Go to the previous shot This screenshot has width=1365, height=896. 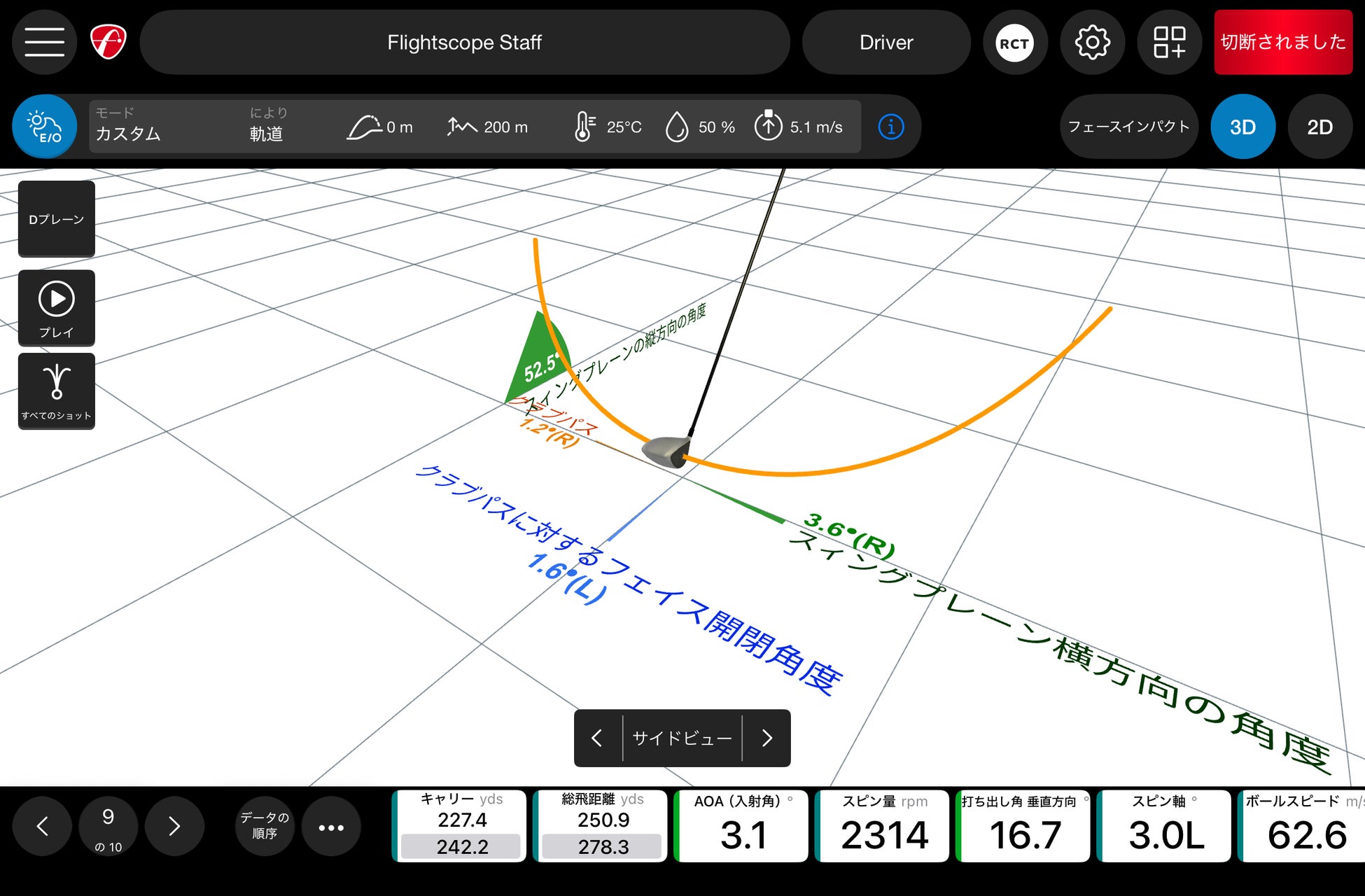click(42, 826)
